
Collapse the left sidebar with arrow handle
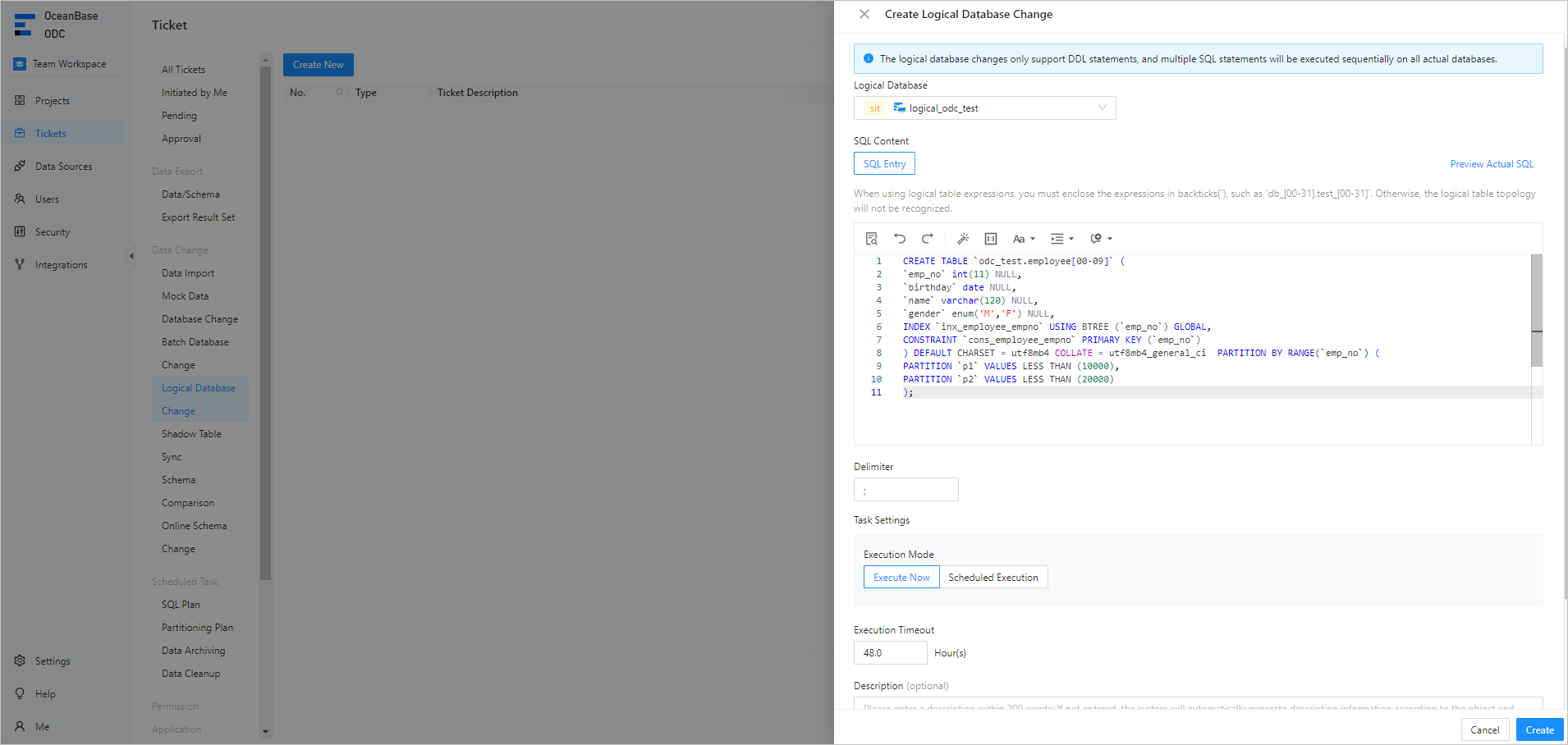[131, 256]
